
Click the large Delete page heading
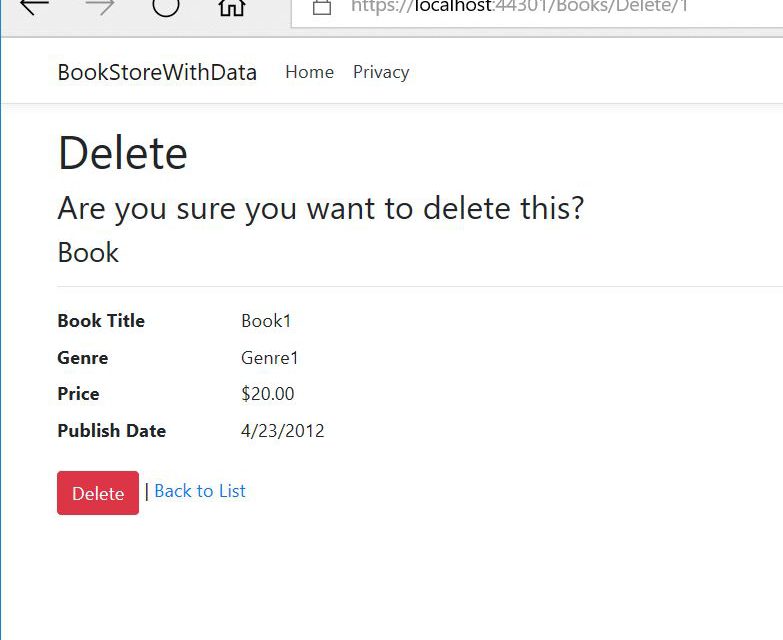(x=123, y=154)
